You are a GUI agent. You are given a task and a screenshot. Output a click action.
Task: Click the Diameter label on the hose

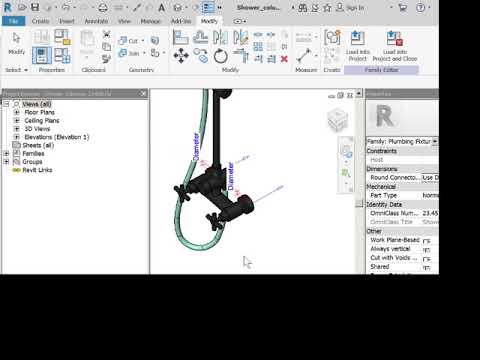click(x=196, y=147)
